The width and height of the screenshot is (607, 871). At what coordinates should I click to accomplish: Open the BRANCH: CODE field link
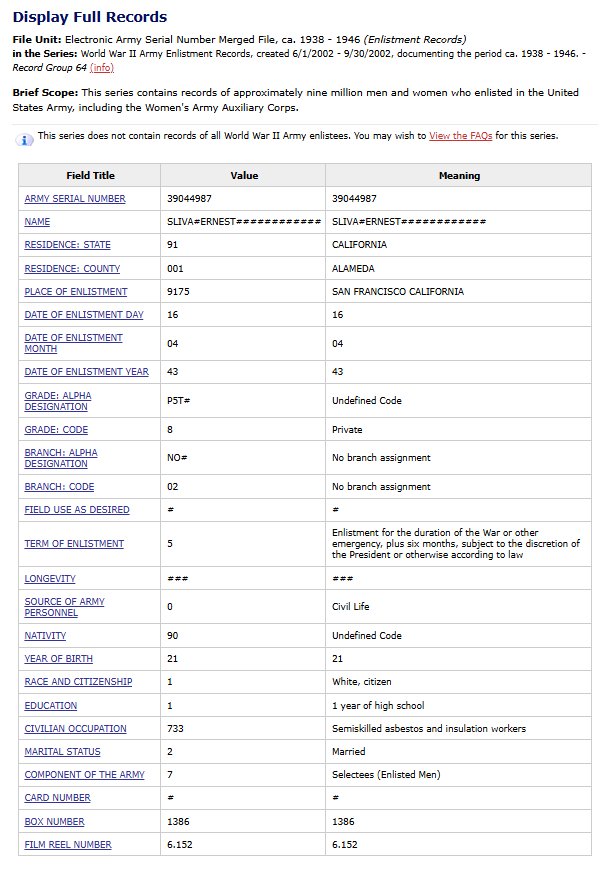59,487
